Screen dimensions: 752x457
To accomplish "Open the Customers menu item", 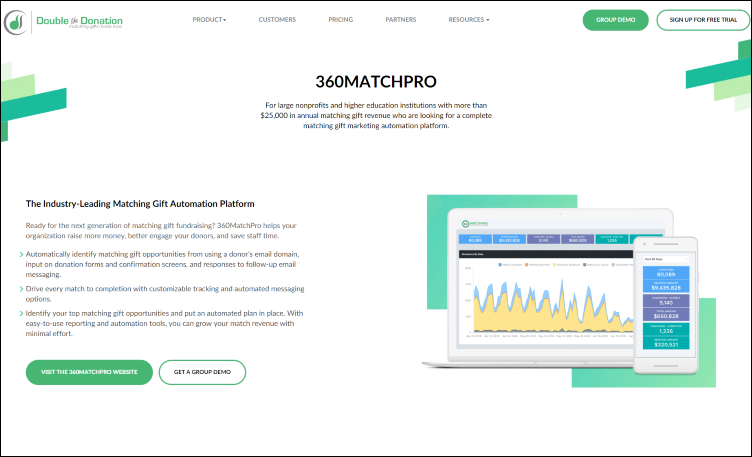I will 277,20.
